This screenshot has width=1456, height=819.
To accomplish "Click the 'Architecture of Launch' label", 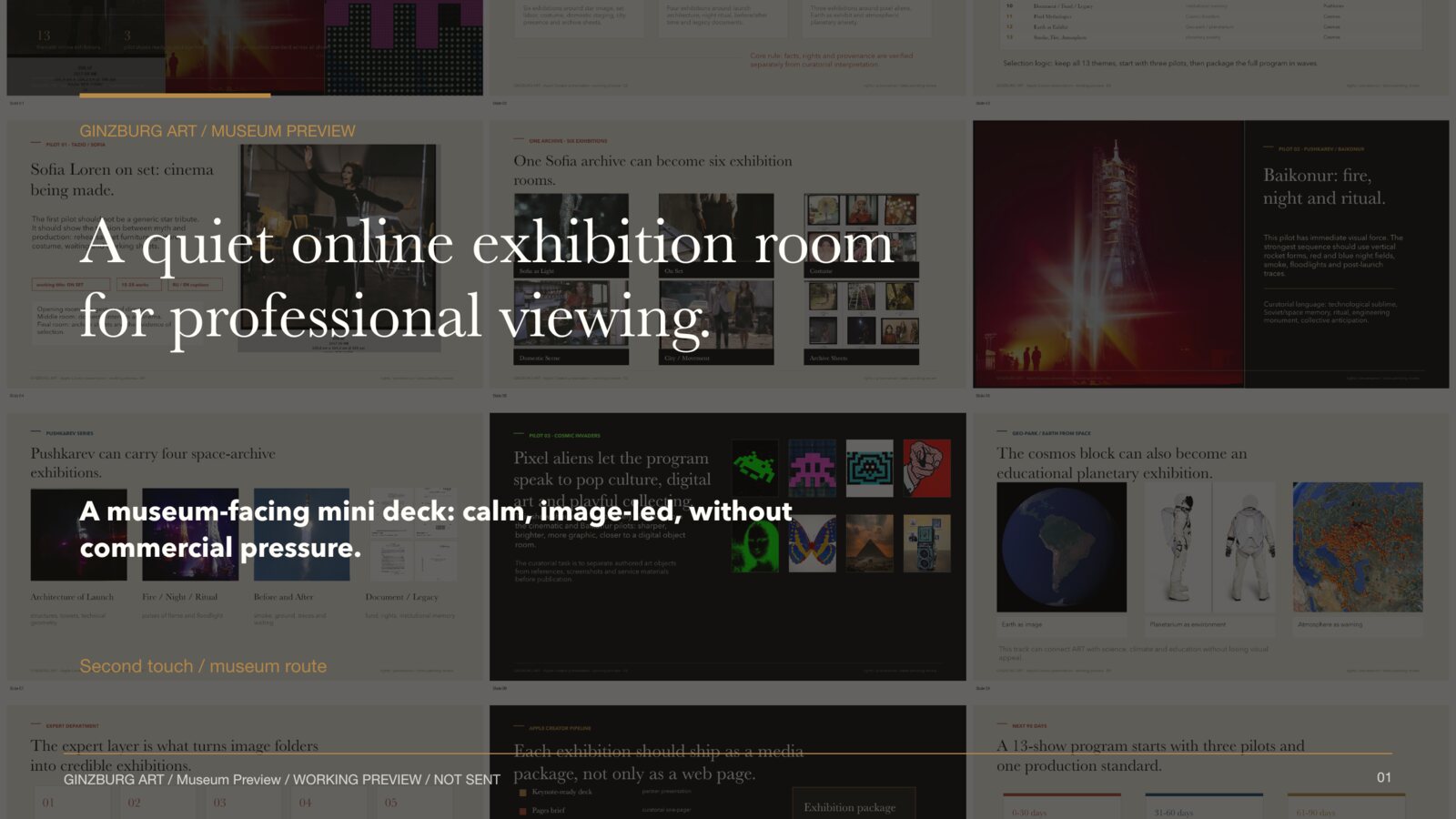I will coord(73,597).
